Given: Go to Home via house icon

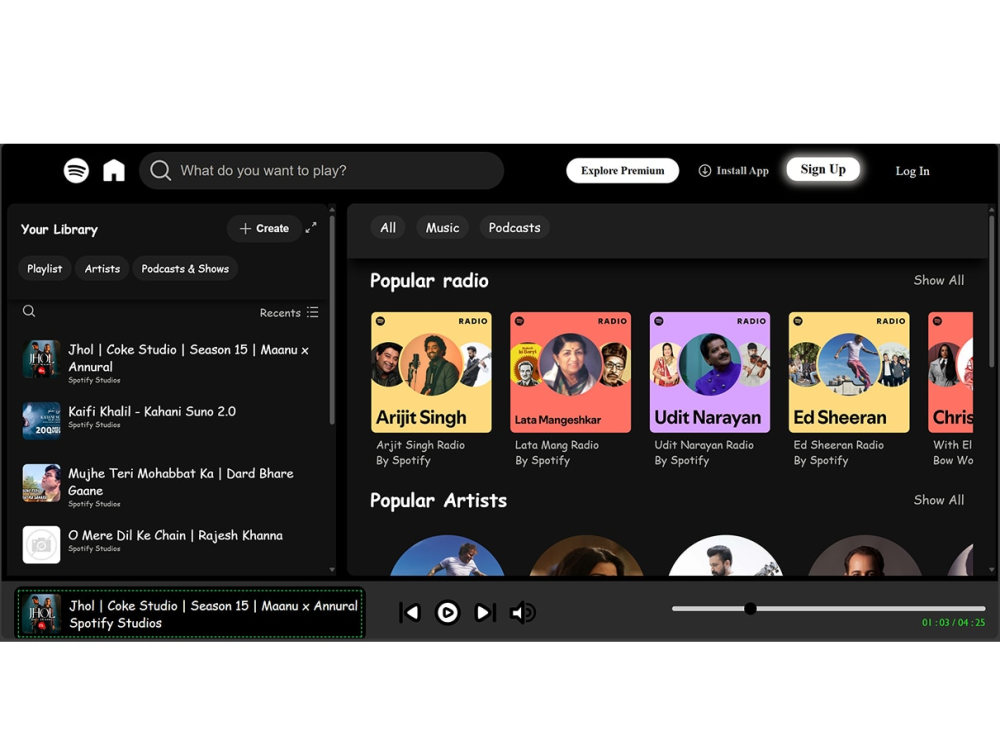Looking at the screenshot, I should (x=114, y=170).
